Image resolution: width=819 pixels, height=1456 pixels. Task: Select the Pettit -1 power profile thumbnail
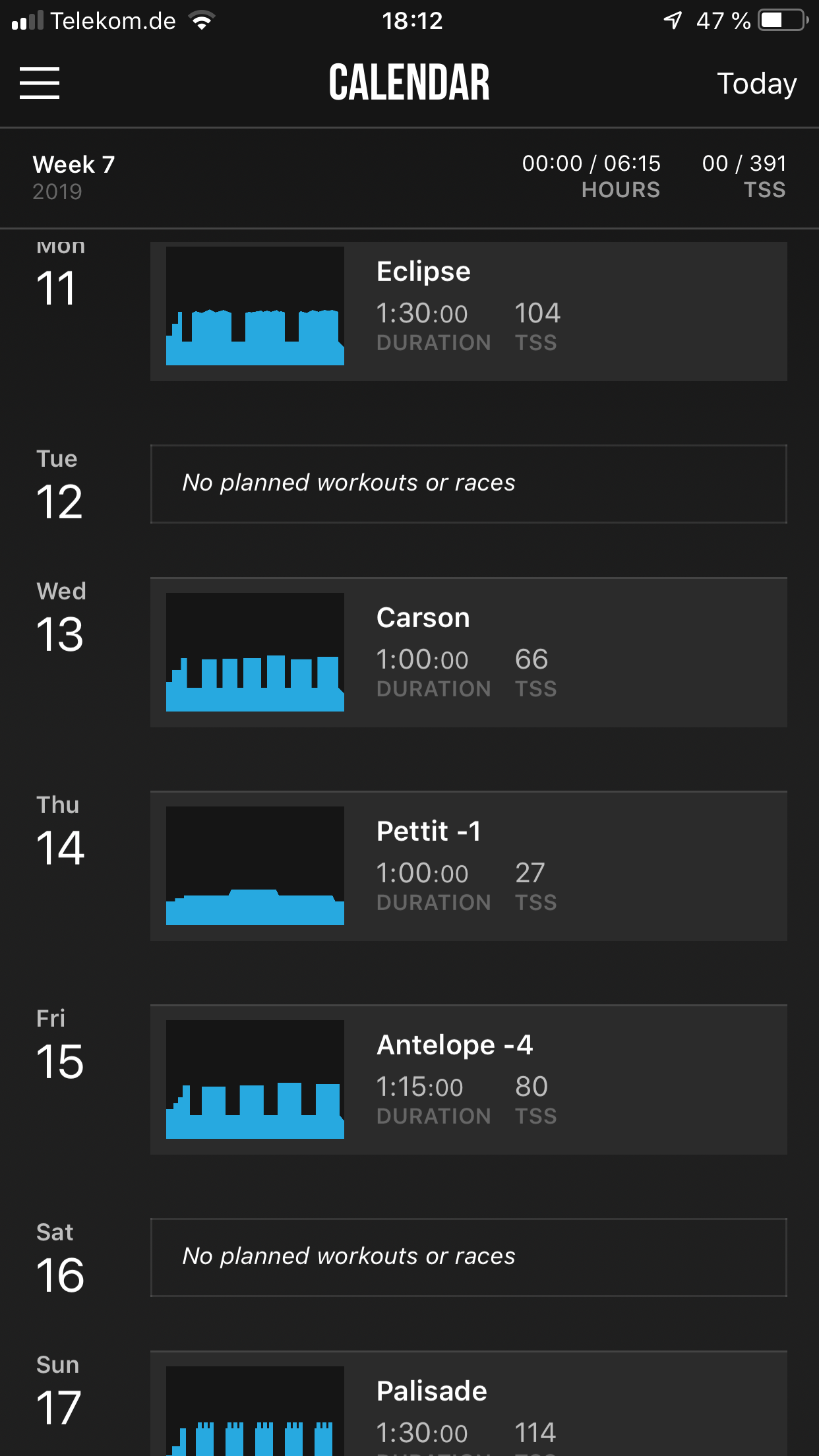[x=255, y=866]
